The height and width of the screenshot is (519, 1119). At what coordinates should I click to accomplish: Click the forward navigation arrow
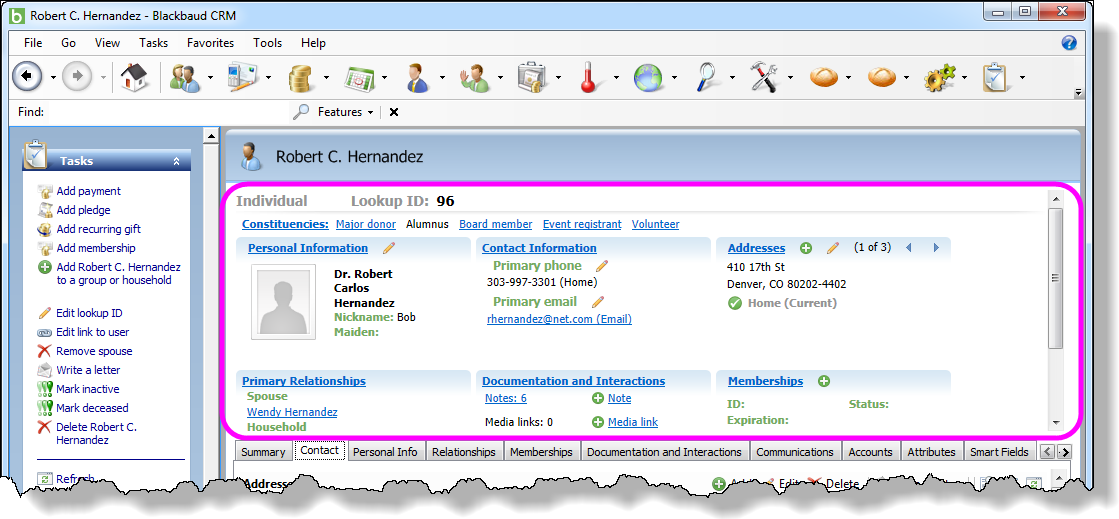(78, 76)
